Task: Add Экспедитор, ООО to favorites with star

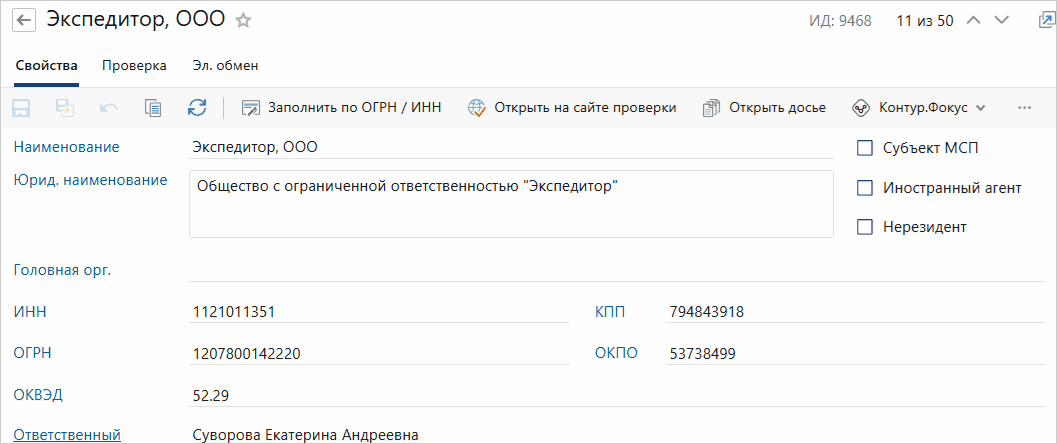Action: pos(243,21)
